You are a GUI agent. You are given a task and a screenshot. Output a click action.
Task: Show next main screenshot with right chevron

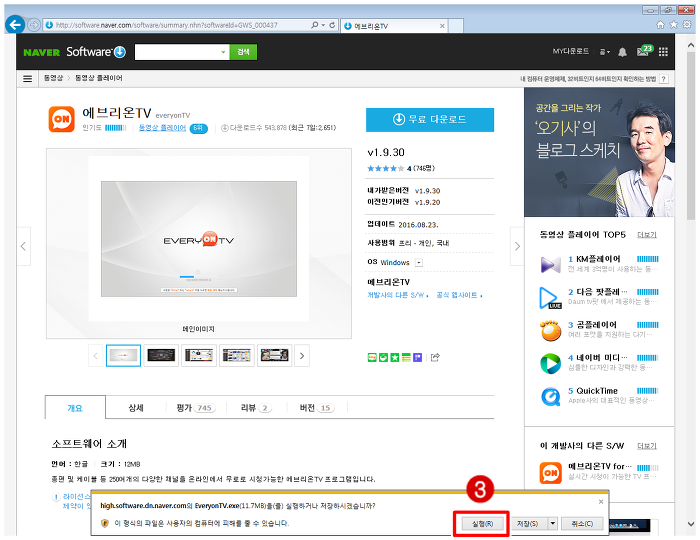(517, 246)
